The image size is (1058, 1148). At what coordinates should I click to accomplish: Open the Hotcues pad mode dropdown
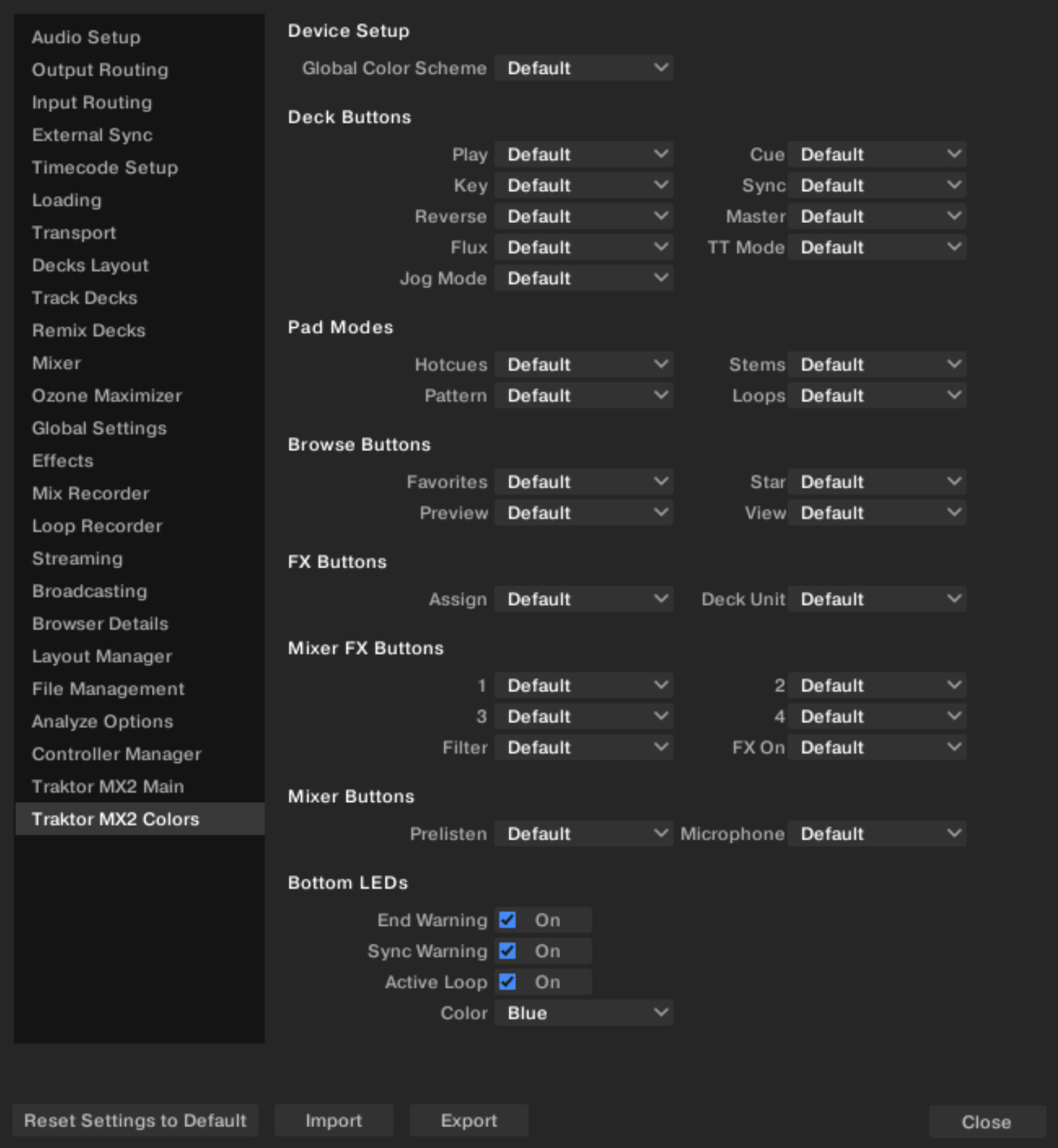[584, 365]
